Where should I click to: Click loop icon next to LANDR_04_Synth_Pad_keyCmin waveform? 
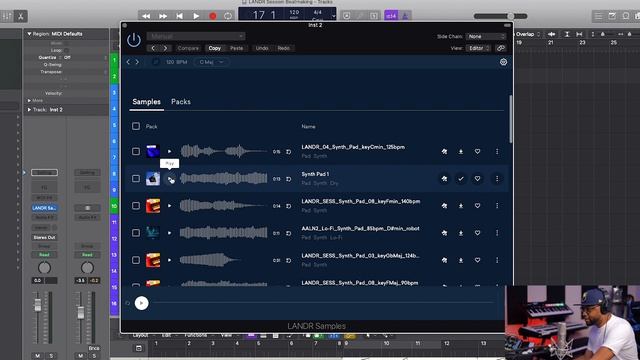pyautogui.click(x=289, y=152)
